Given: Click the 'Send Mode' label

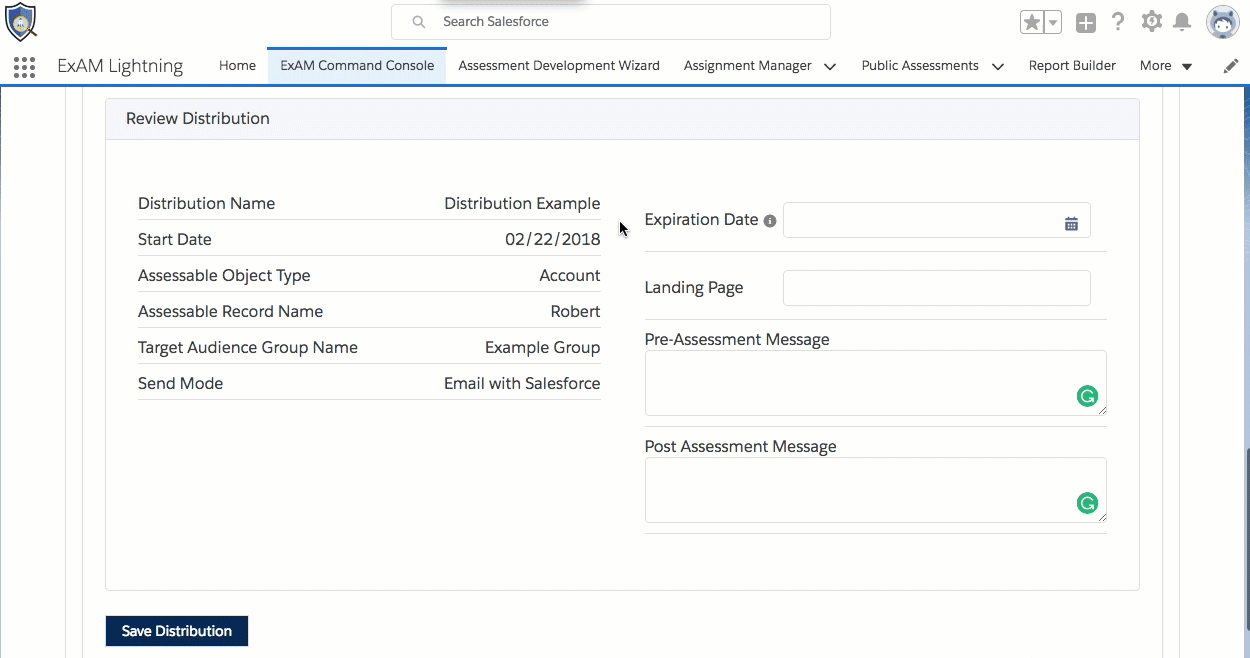Looking at the screenshot, I should [180, 383].
